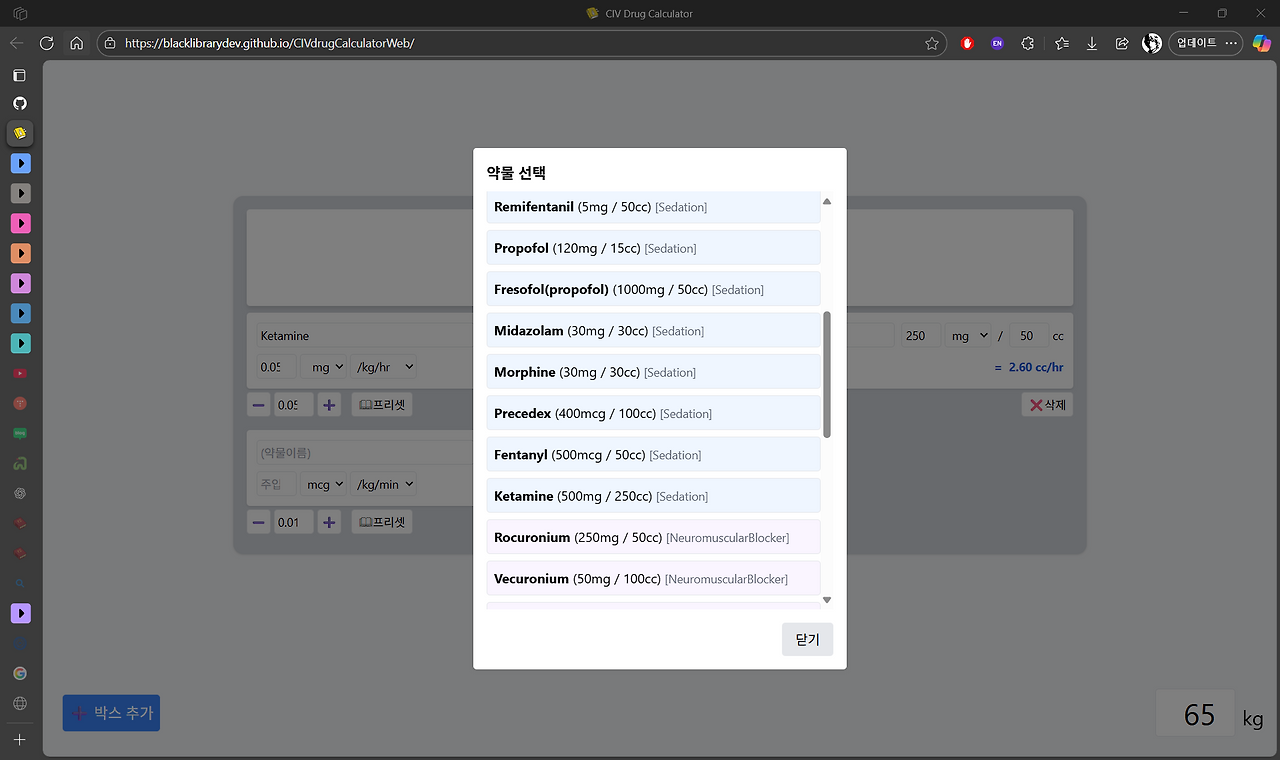Select Rocuronium (250mg / 50cc)

(653, 537)
